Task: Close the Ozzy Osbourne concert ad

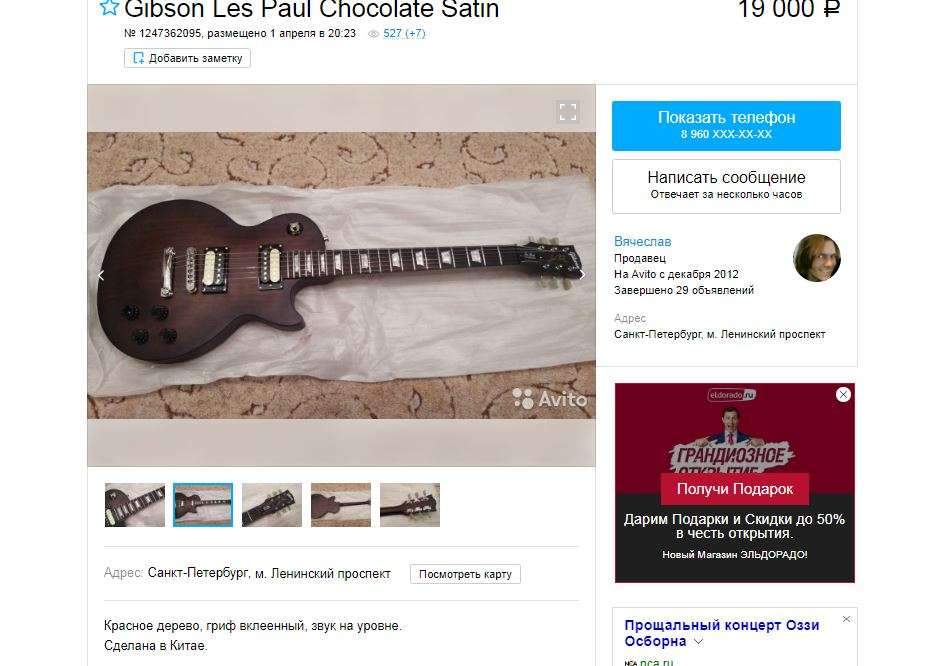Action: pos(846,619)
